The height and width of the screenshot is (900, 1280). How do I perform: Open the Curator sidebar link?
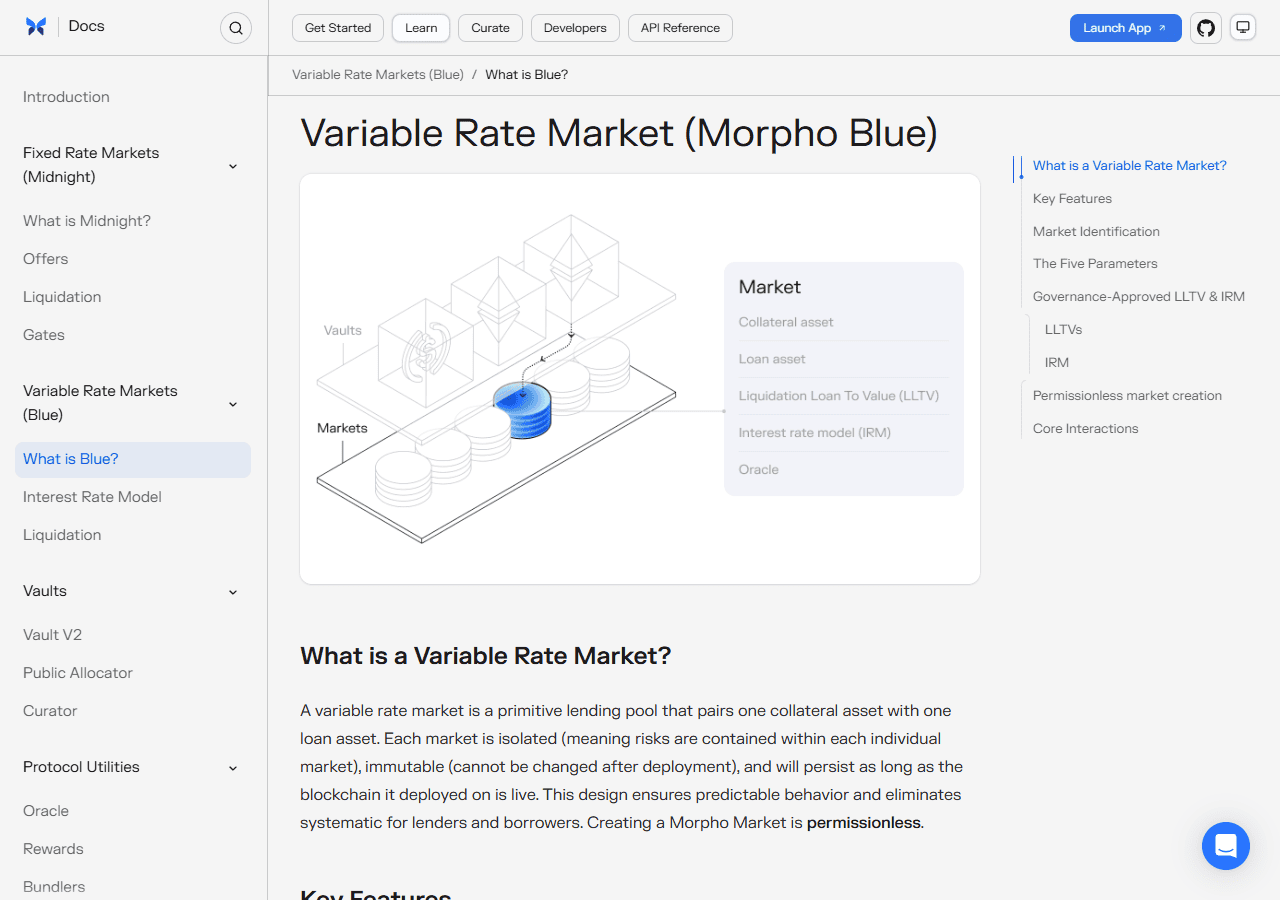tap(50, 711)
